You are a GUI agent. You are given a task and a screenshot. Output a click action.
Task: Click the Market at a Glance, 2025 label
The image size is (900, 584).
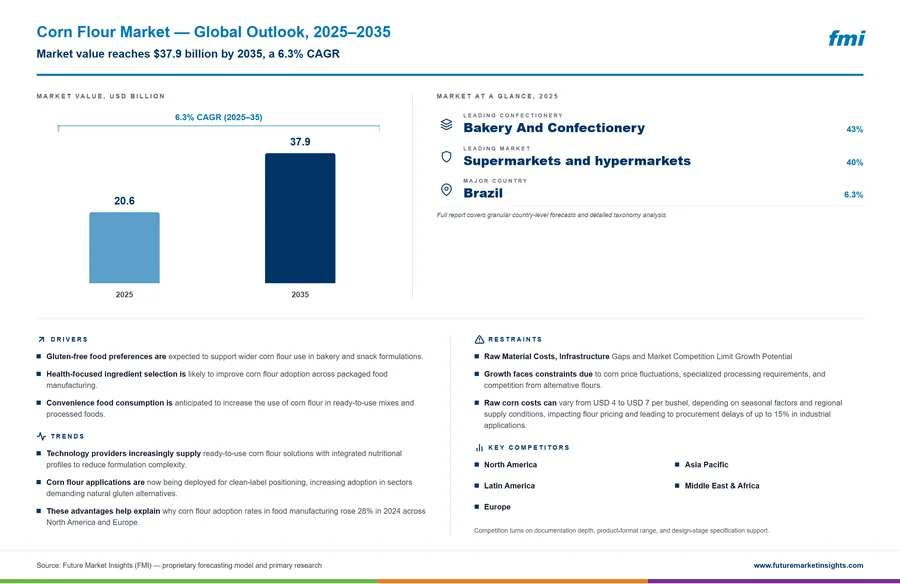click(x=497, y=96)
